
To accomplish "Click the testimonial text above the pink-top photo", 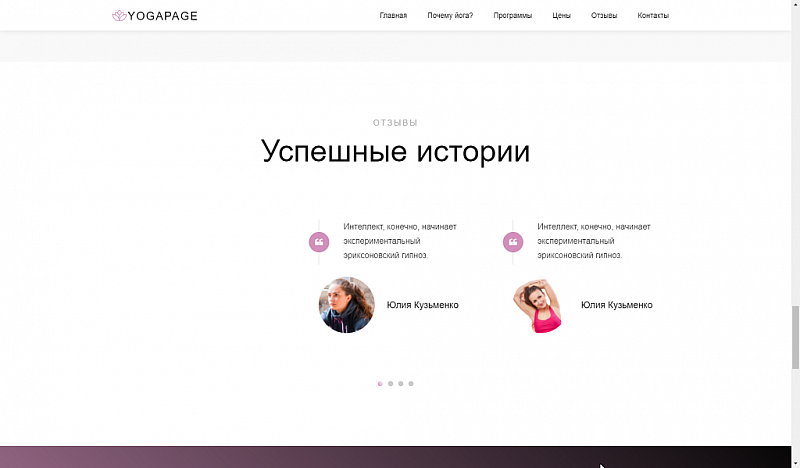I will click(594, 241).
